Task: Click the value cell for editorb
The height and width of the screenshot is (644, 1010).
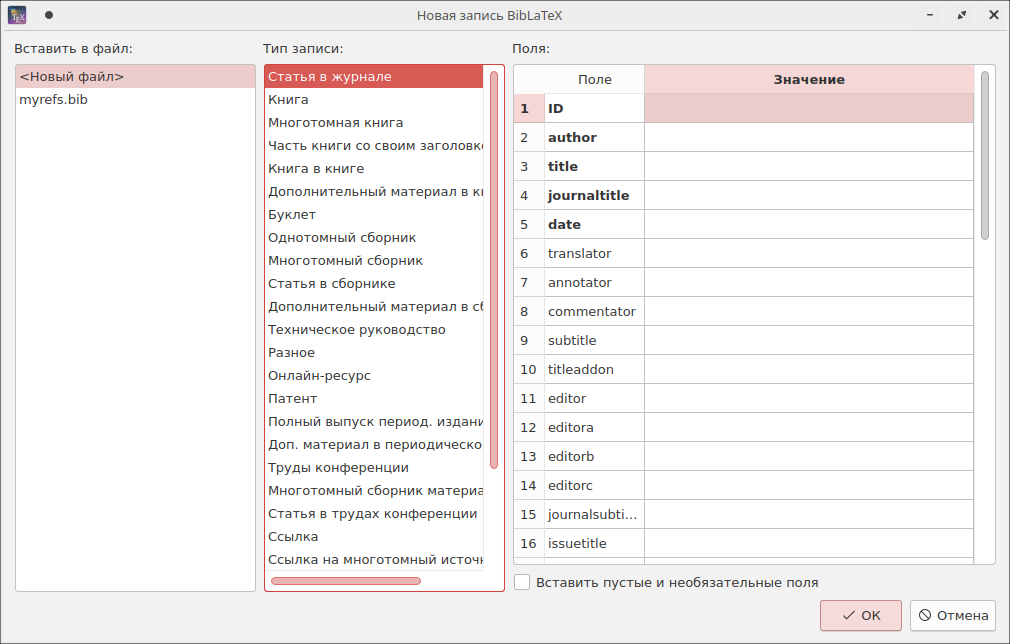Action: (809, 456)
